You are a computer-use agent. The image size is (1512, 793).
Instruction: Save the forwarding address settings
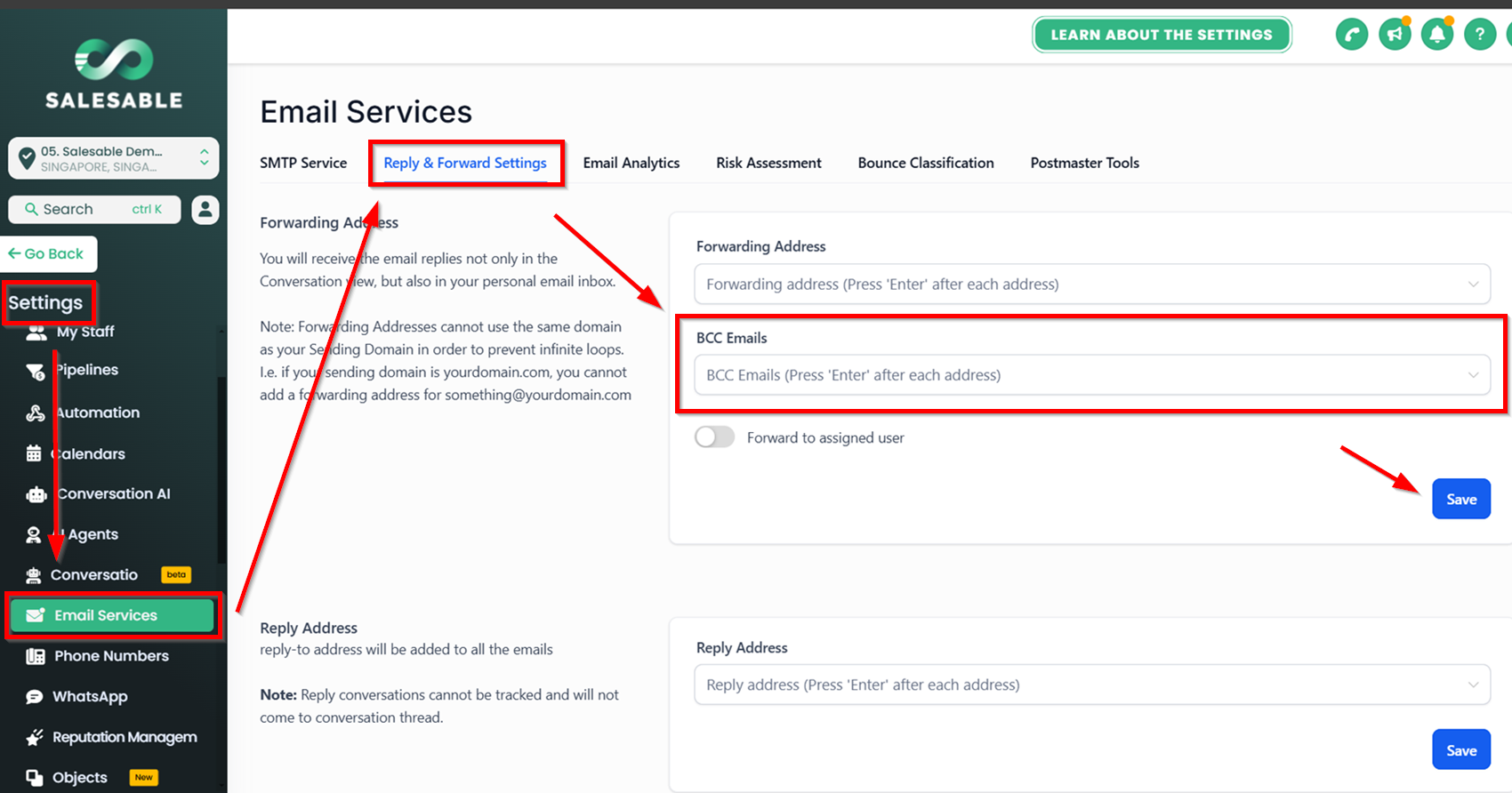click(1461, 499)
